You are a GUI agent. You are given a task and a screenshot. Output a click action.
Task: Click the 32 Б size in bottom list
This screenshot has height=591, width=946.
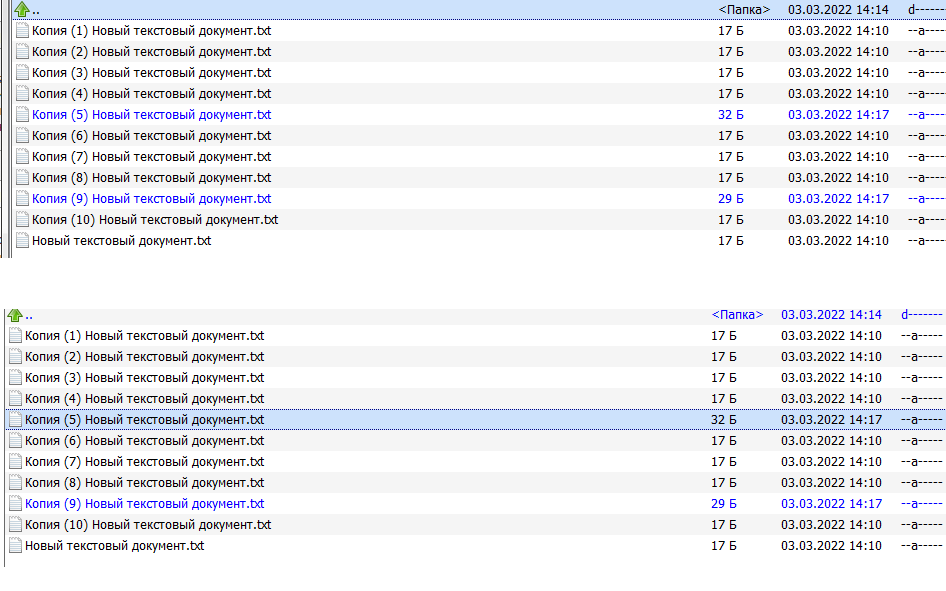coord(723,420)
